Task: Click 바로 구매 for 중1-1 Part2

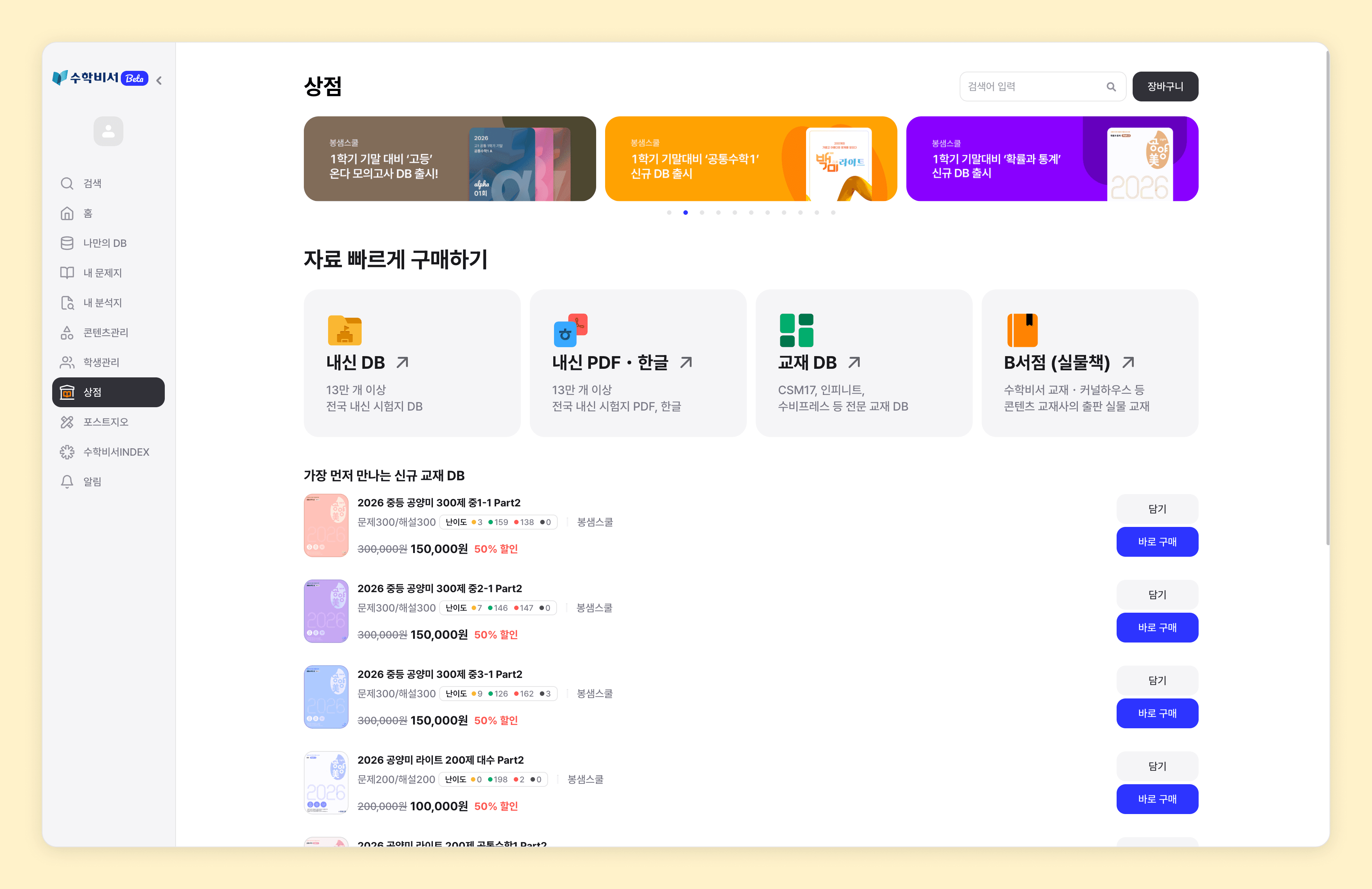Action: [1157, 542]
